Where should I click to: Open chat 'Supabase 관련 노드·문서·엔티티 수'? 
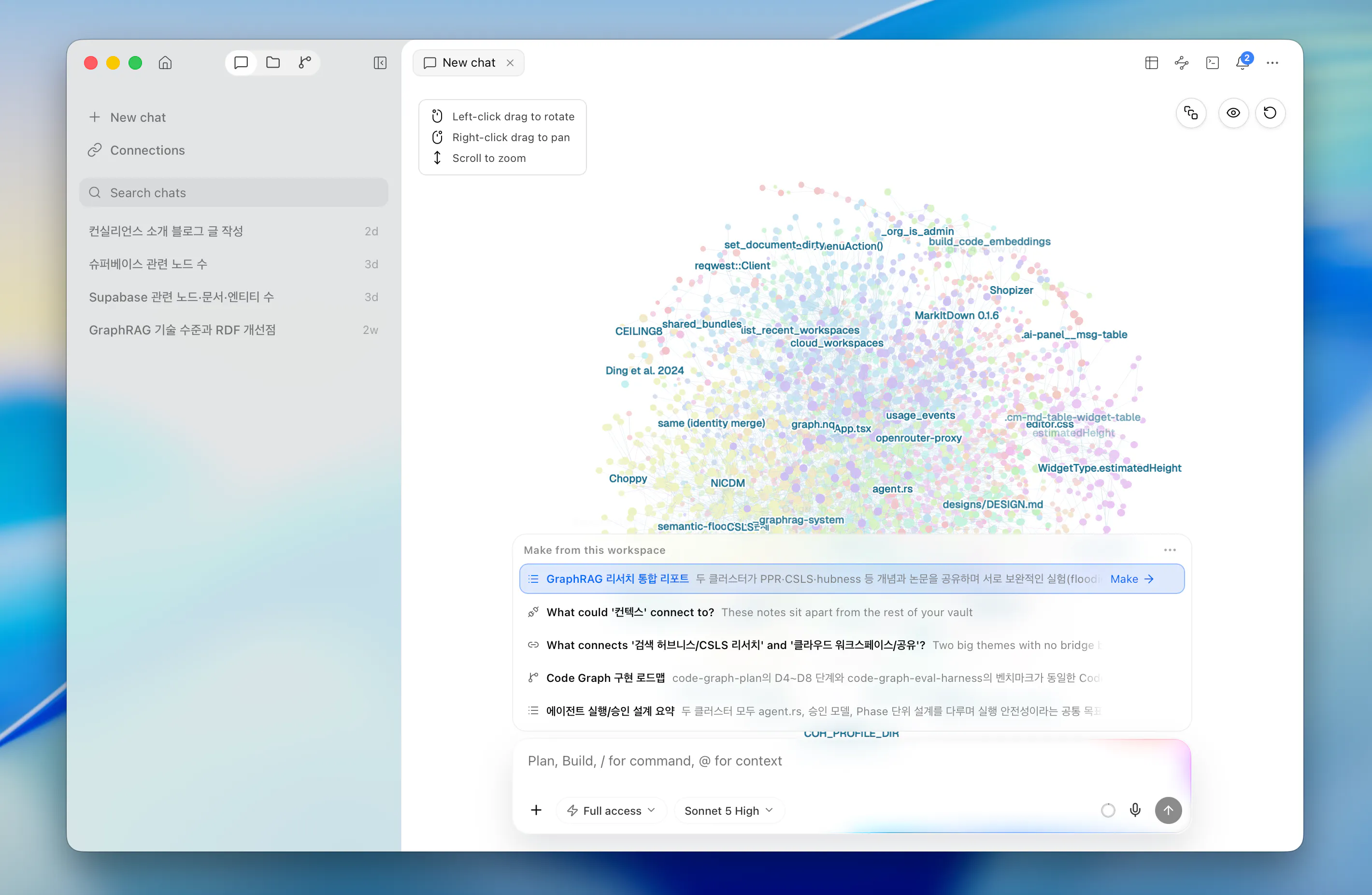click(x=233, y=296)
